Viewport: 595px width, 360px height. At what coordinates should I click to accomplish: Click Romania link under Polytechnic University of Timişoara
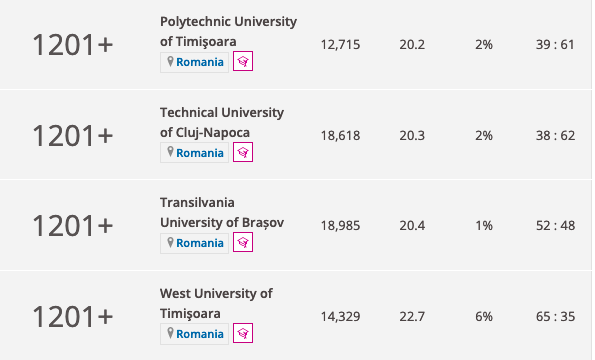click(200, 62)
